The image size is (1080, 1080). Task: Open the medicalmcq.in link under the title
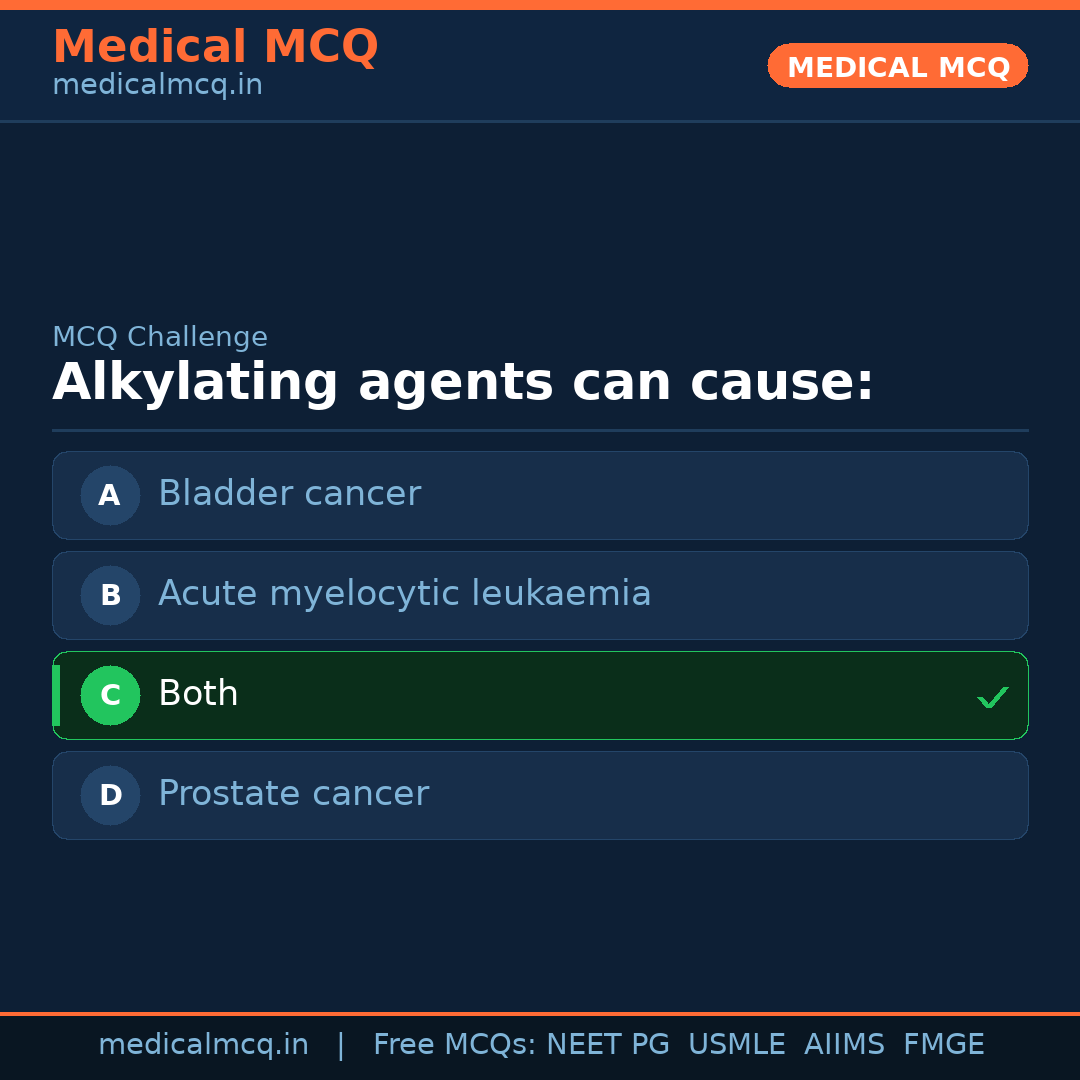pyautogui.click(x=157, y=86)
